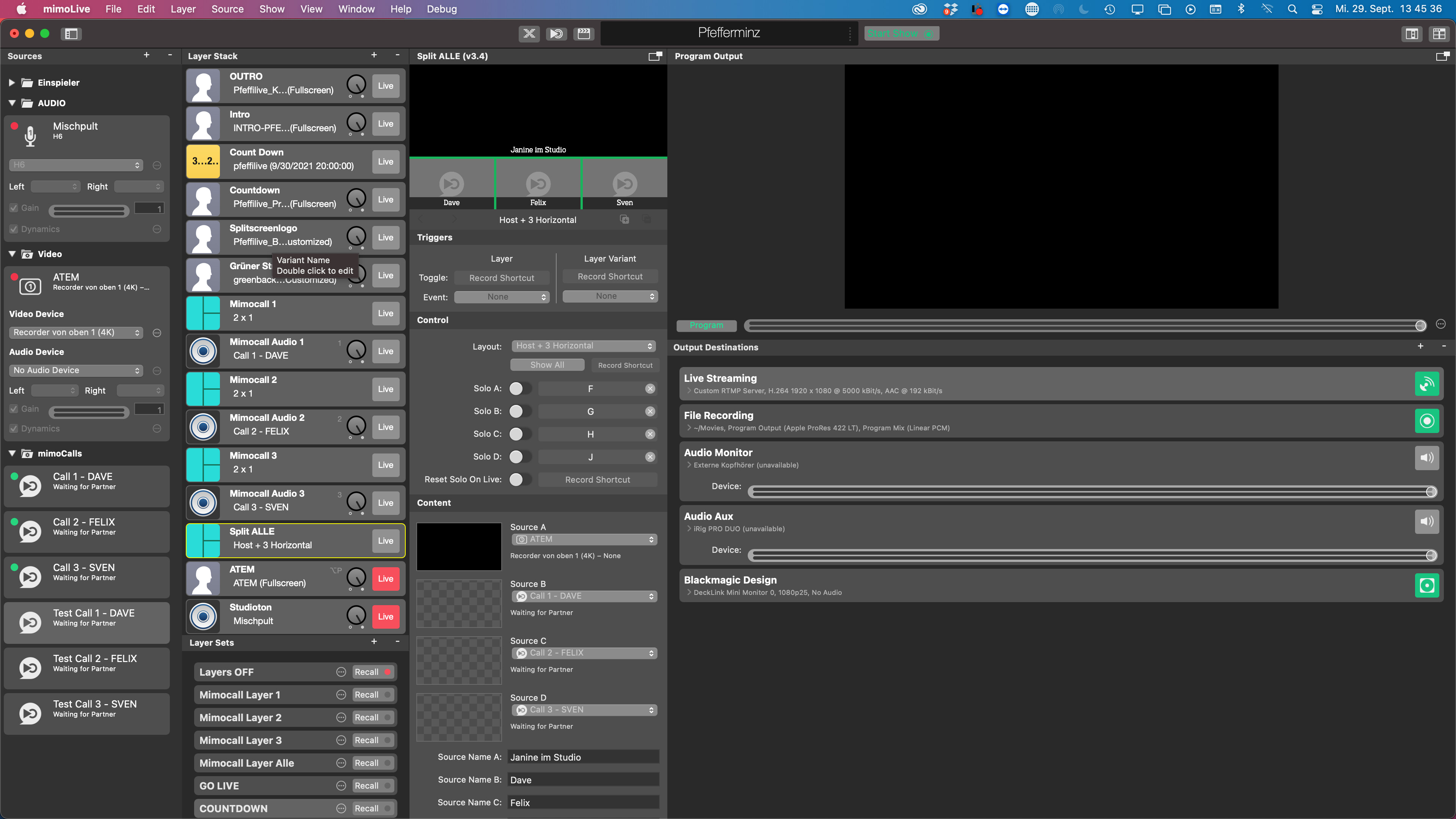Adjust the Mischpult Gain slider
This screenshot has width=1456, height=819.
pos(89,211)
